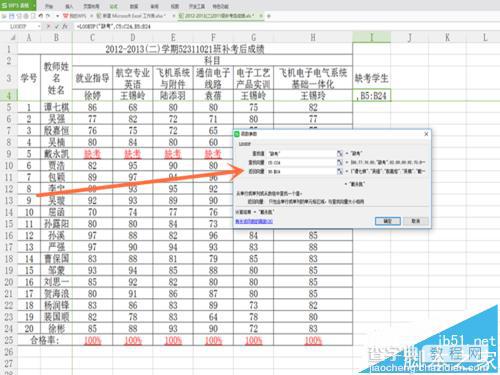The image size is (500, 375).
Task: Click the 返回向量 input field in dialog
Action: [301, 172]
